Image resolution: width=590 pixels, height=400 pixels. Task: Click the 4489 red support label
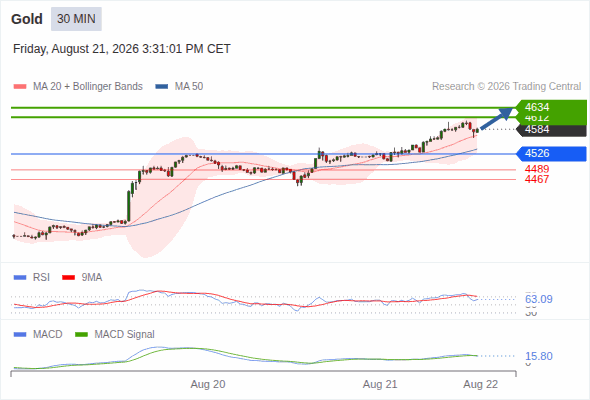click(537, 169)
